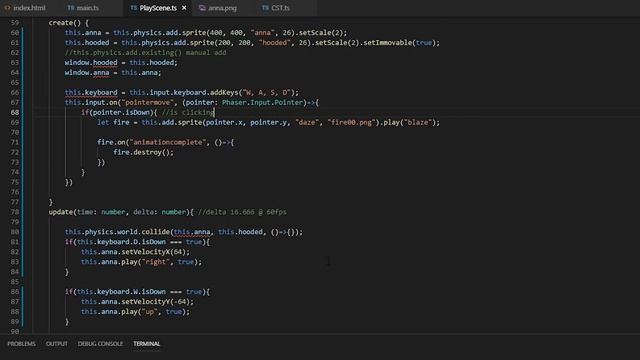Click 'addKeys' on line 66
The width and height of the screenshot is (640, 360).
[224, 93]
